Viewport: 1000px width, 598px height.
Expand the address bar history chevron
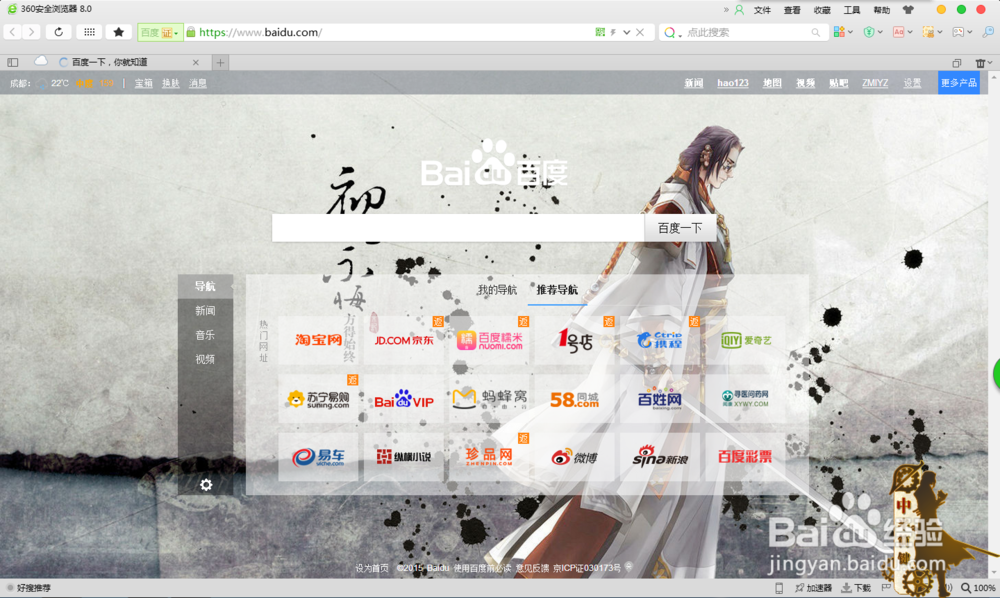pyautogui.click(x=627, y=32)
